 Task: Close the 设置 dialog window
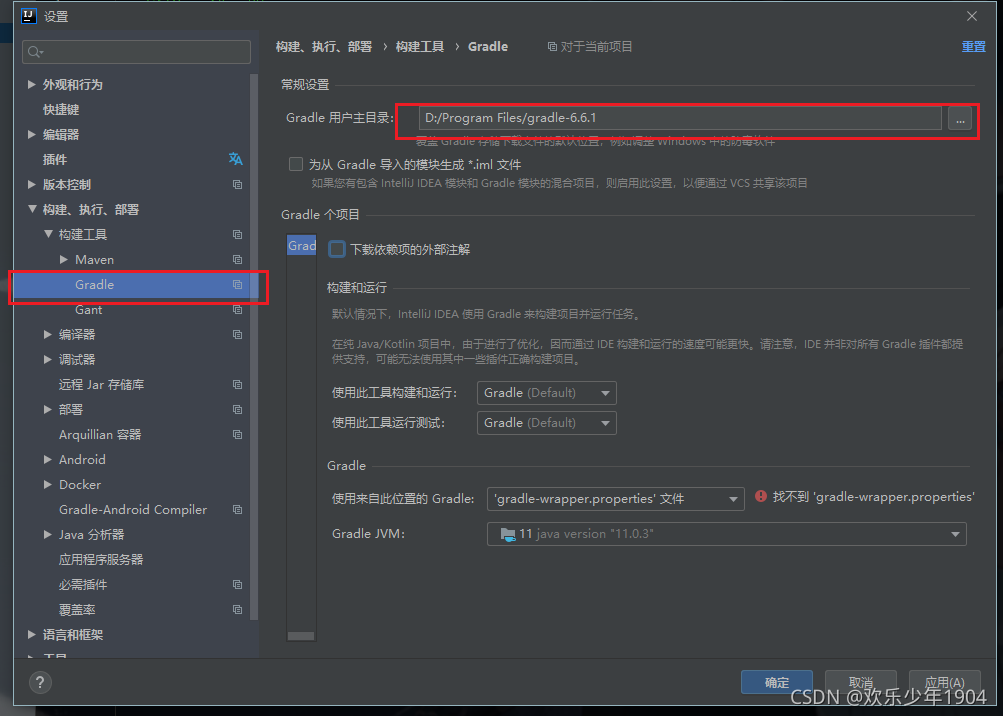coord(972,16)
